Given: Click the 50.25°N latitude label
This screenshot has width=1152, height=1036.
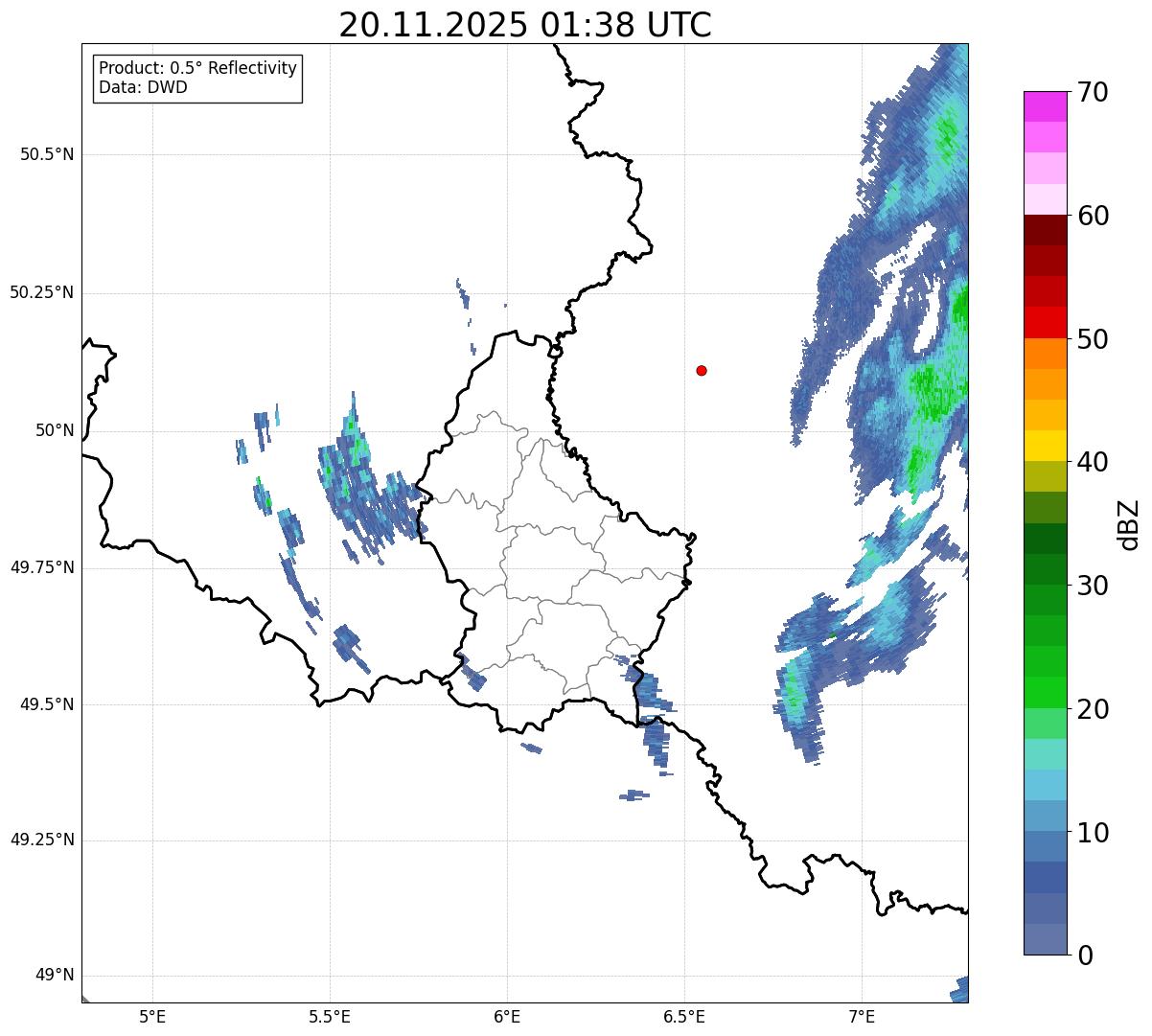Looking at the screenshot, I should 42,292.
